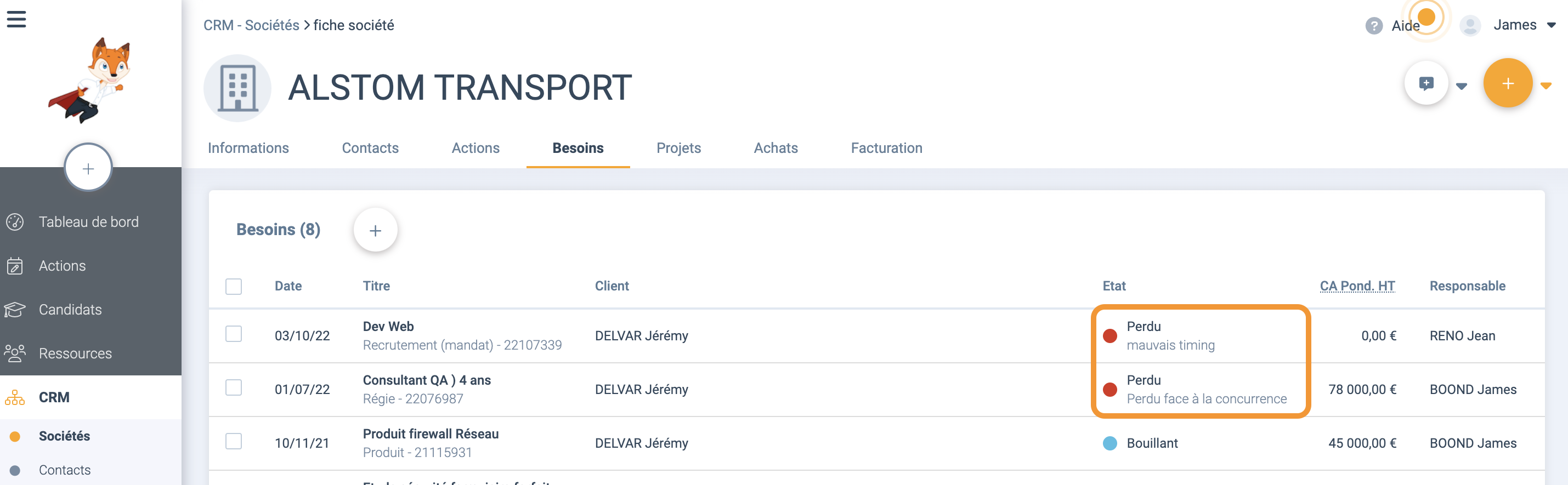
Task: Open Tableau de bord dashboard icon
Action: point(15,222)
